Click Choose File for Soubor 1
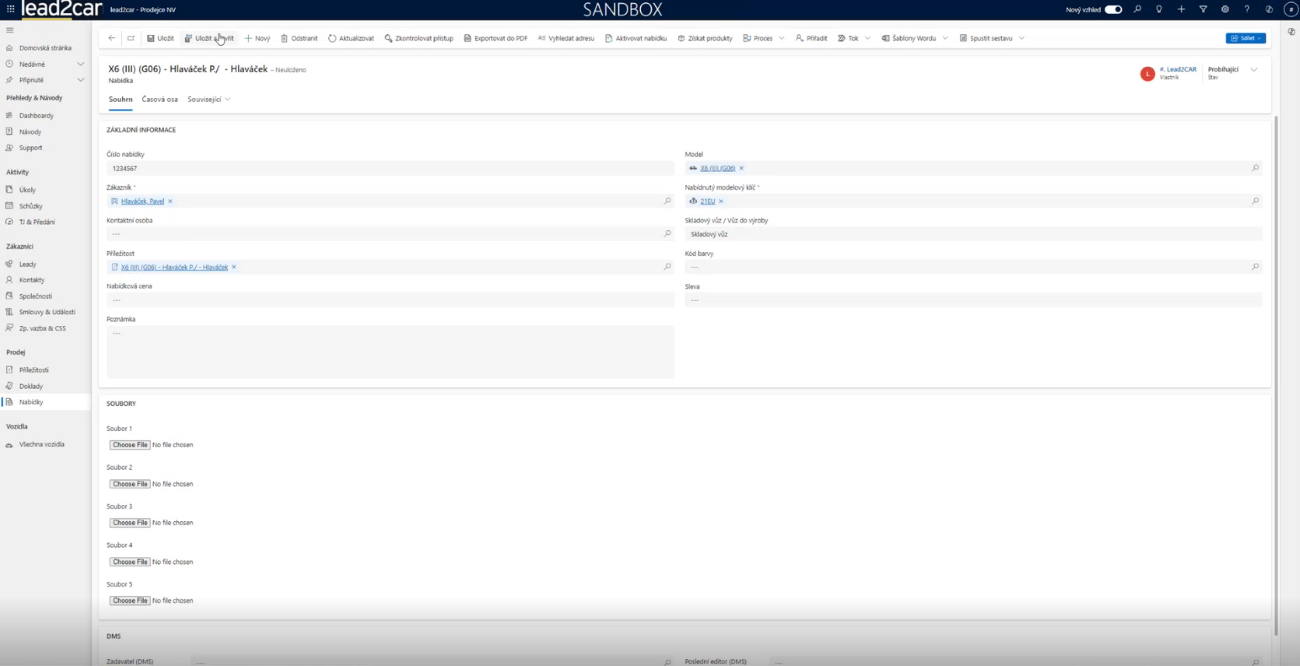 pos(130,445)
